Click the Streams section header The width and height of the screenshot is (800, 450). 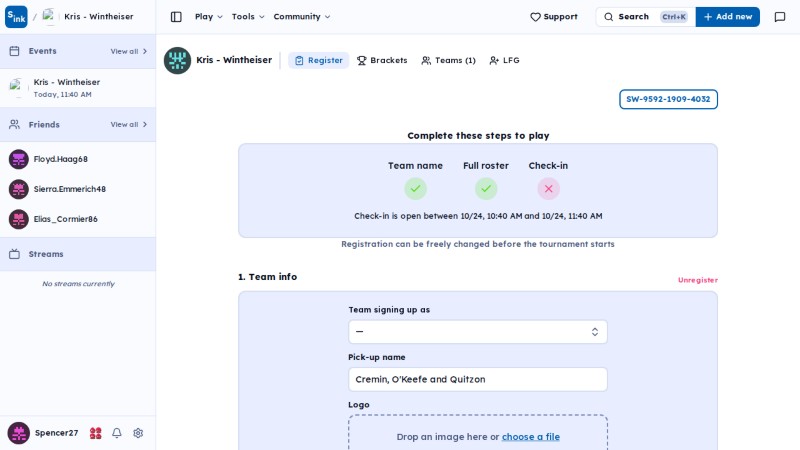78,254
